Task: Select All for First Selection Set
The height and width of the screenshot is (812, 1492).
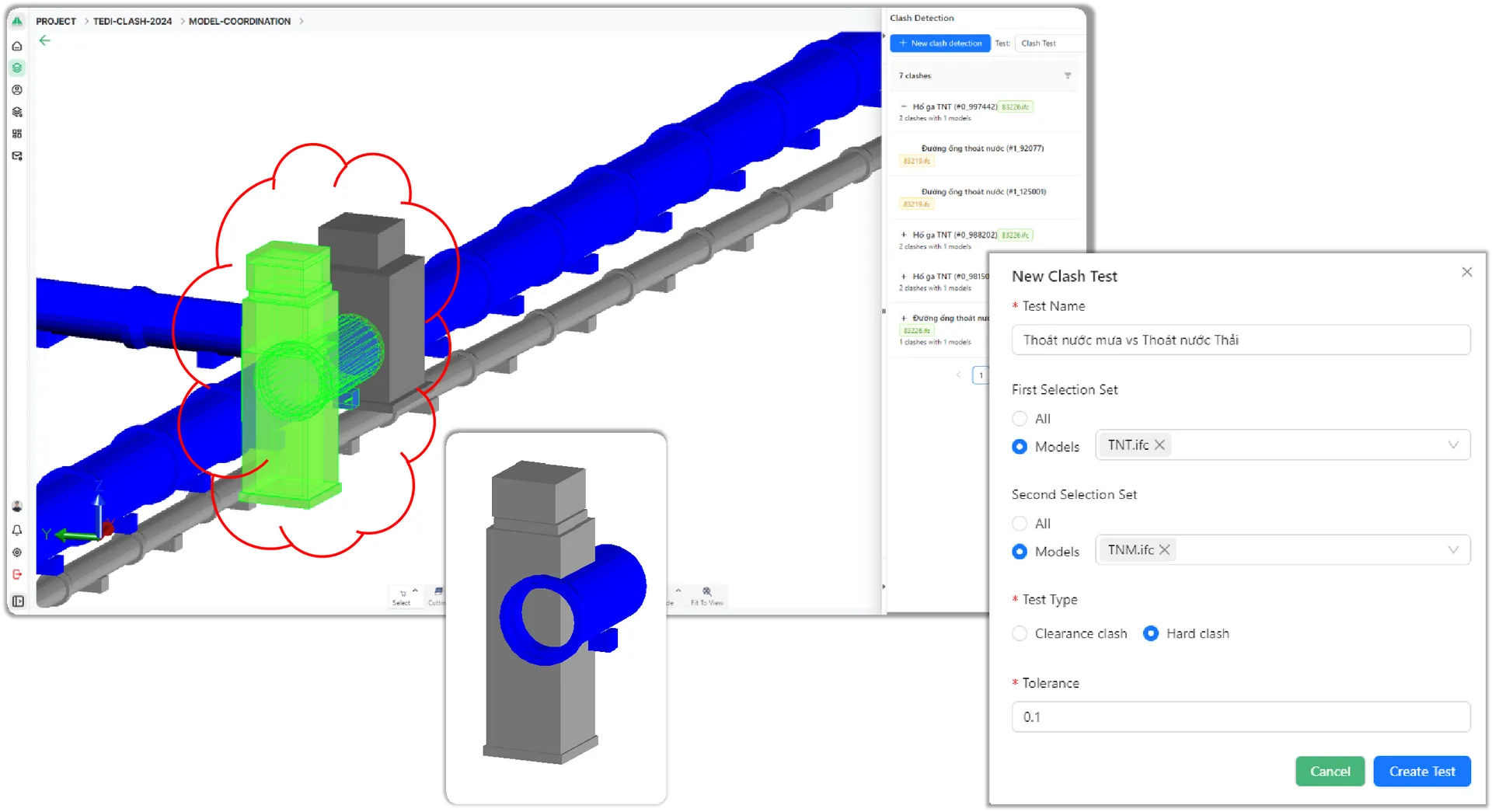Action: (1020, 419)
